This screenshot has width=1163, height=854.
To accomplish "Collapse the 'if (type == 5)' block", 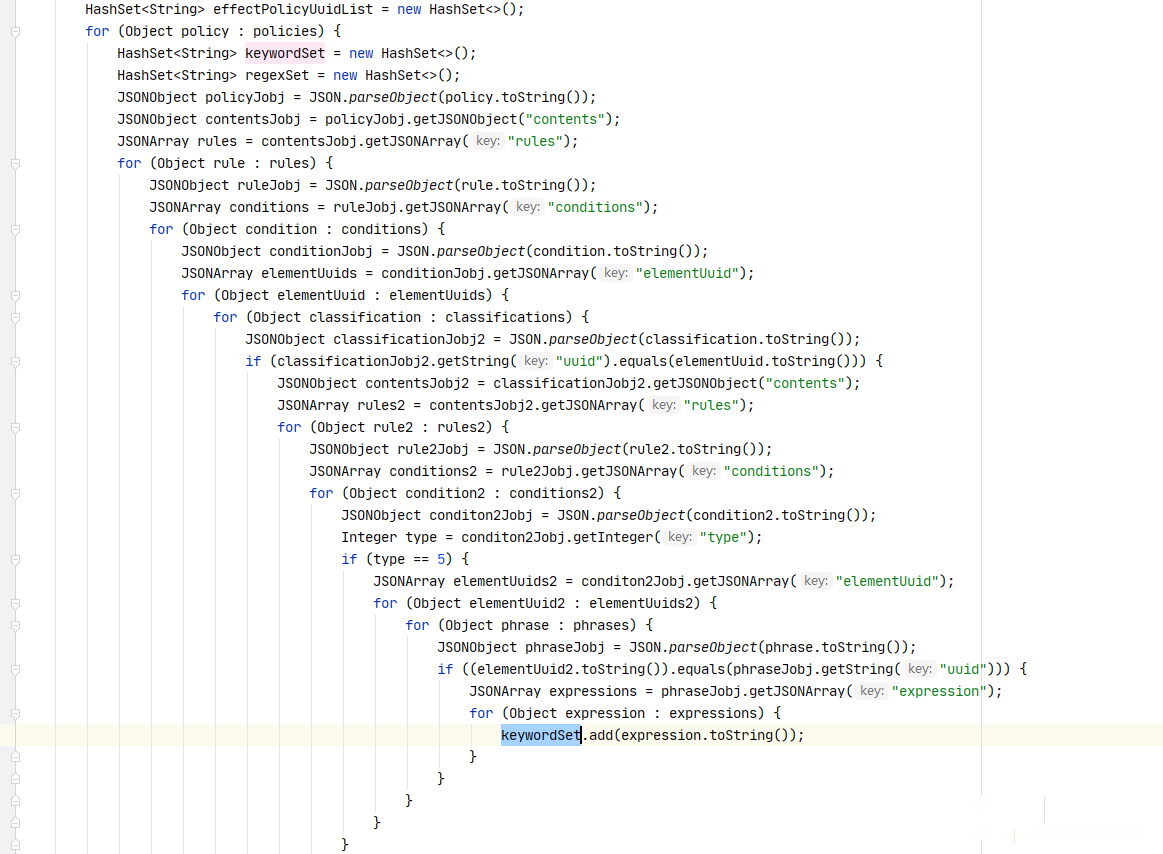I will click(x=16, y=559).
